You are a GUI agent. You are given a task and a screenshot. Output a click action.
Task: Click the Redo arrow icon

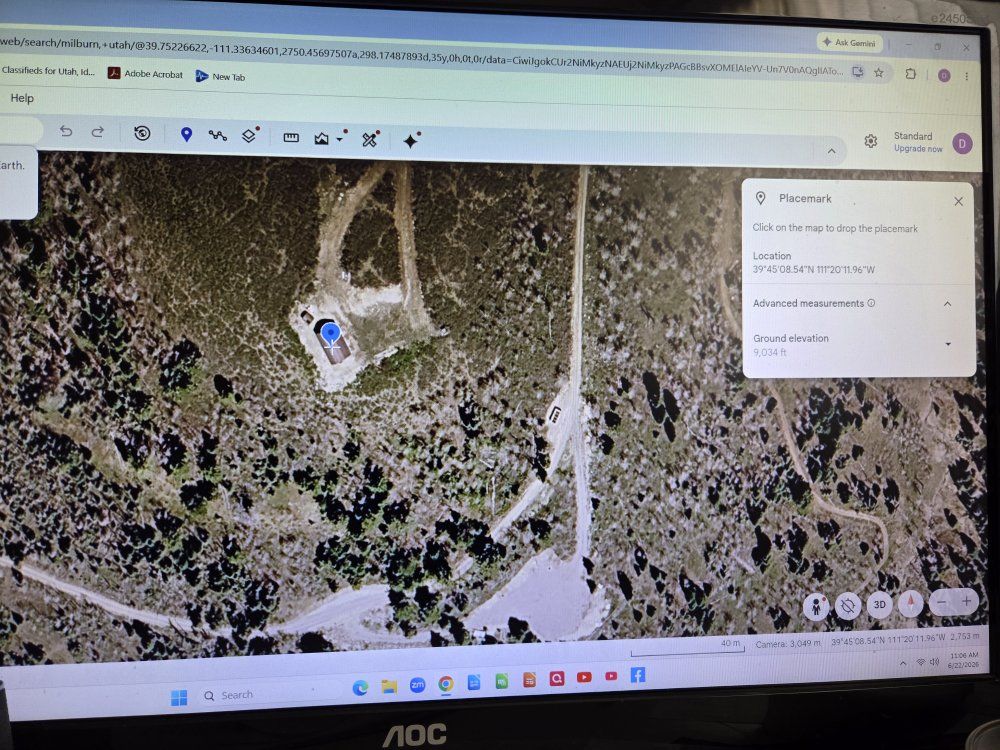[98, 132]
